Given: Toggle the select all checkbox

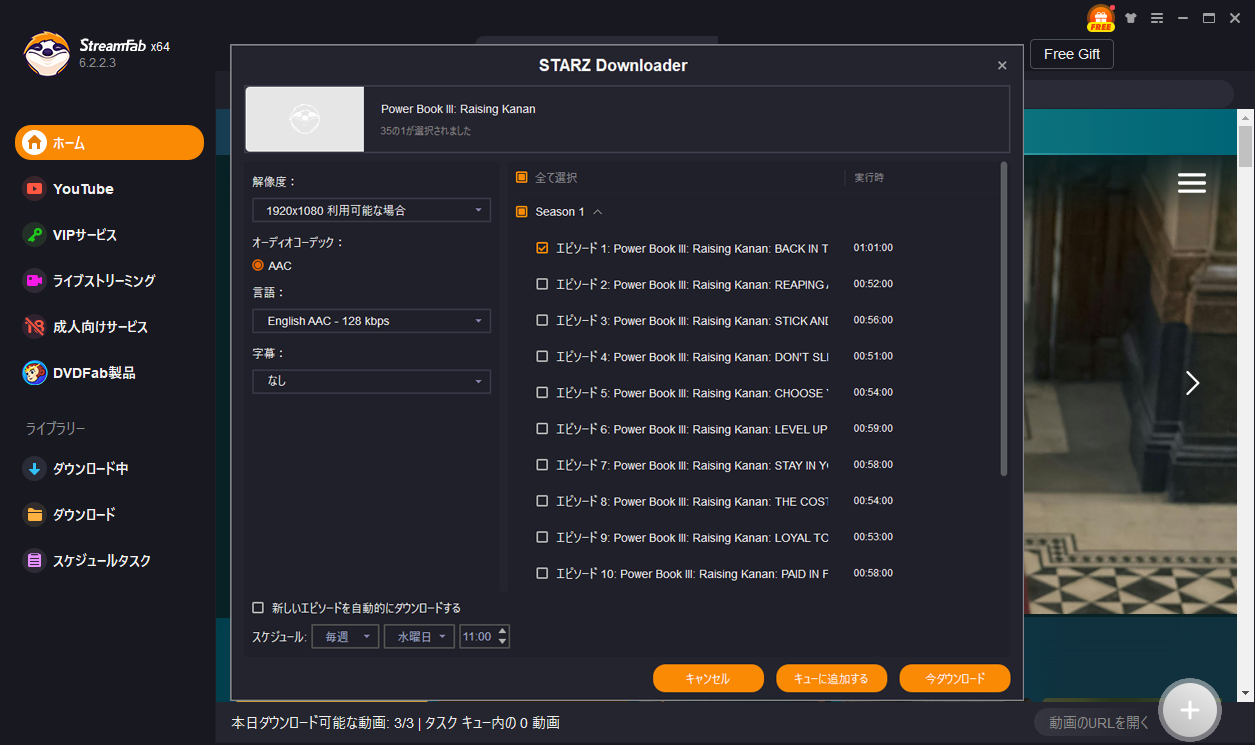Looking at the screenshot, I should click(521, 178).
